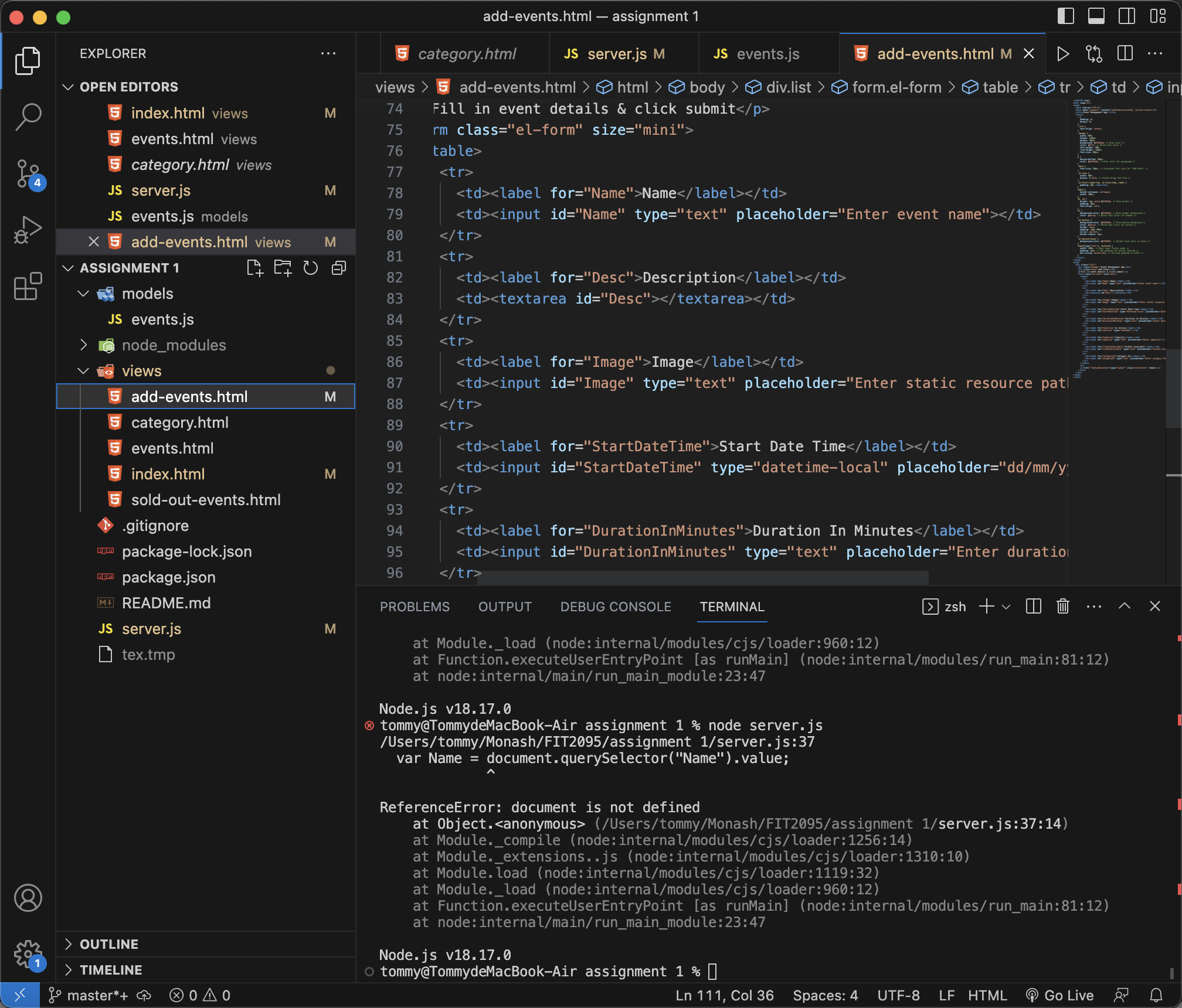Click Ln 111, Col 36 cursor position
The width and height of the screenshot is (1182, 1008).
[x=725, y=995]
